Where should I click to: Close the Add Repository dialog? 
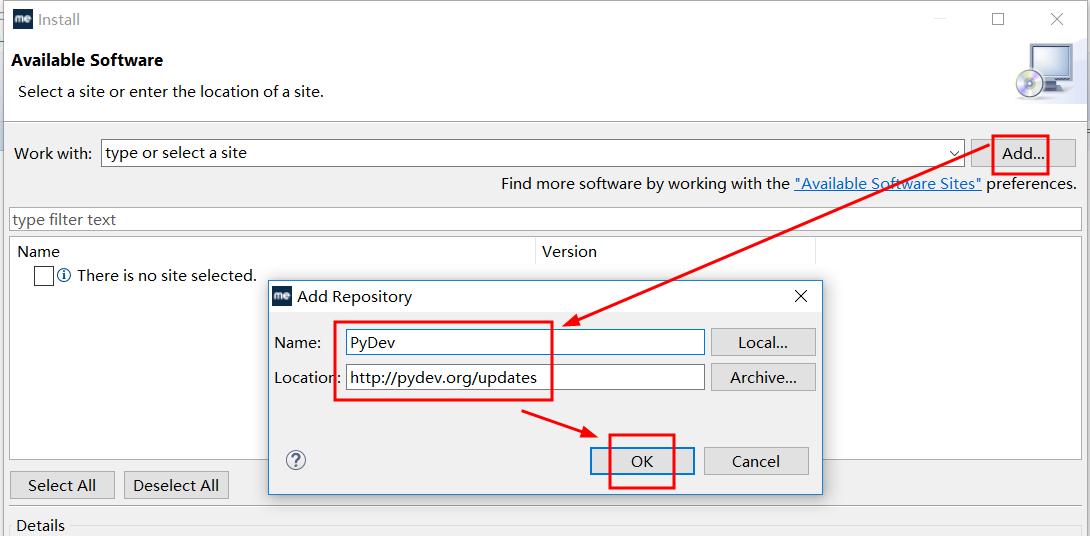(801, 296)
